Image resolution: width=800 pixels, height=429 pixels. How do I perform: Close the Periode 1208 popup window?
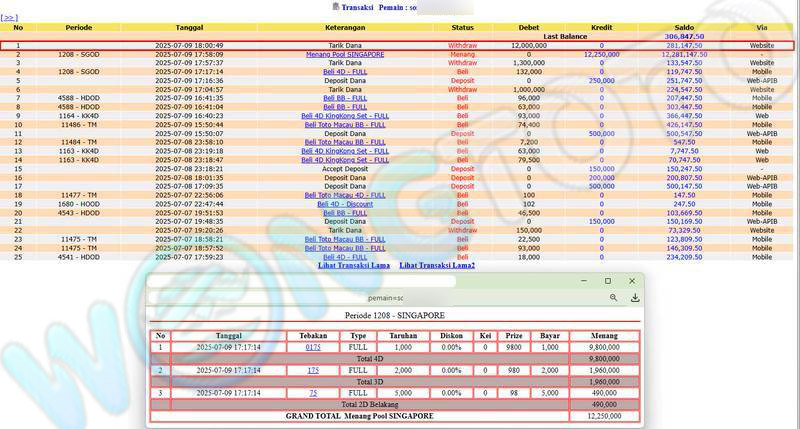pos(632,281)
